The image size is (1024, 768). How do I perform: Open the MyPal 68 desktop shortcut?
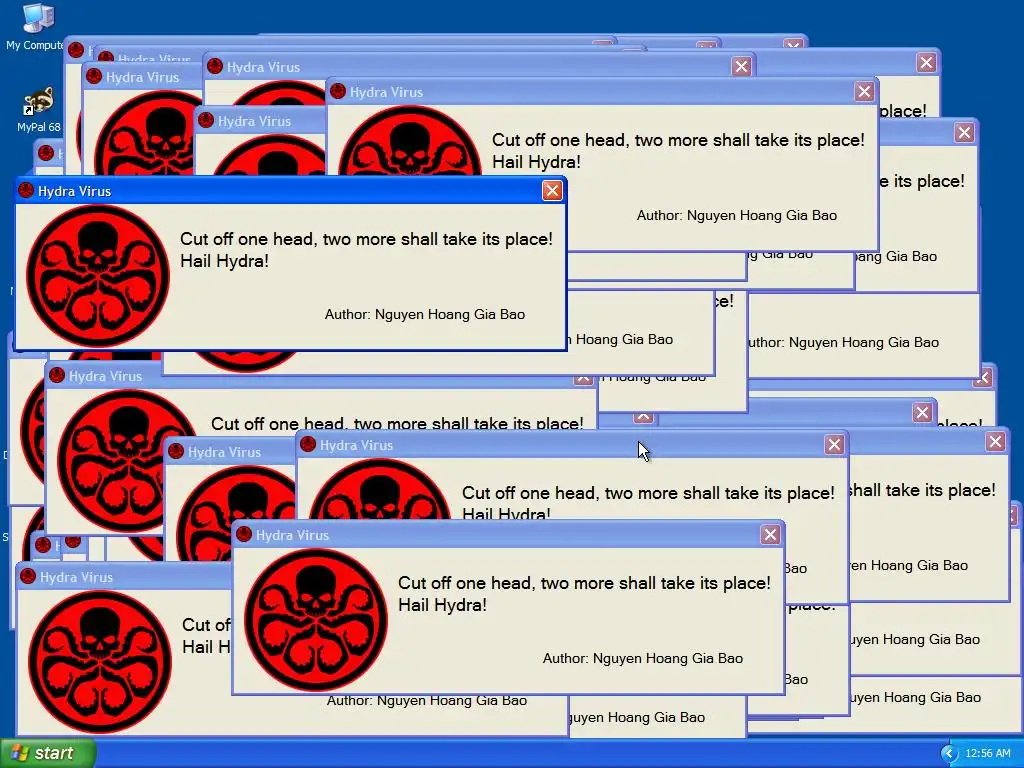point(38,110)
